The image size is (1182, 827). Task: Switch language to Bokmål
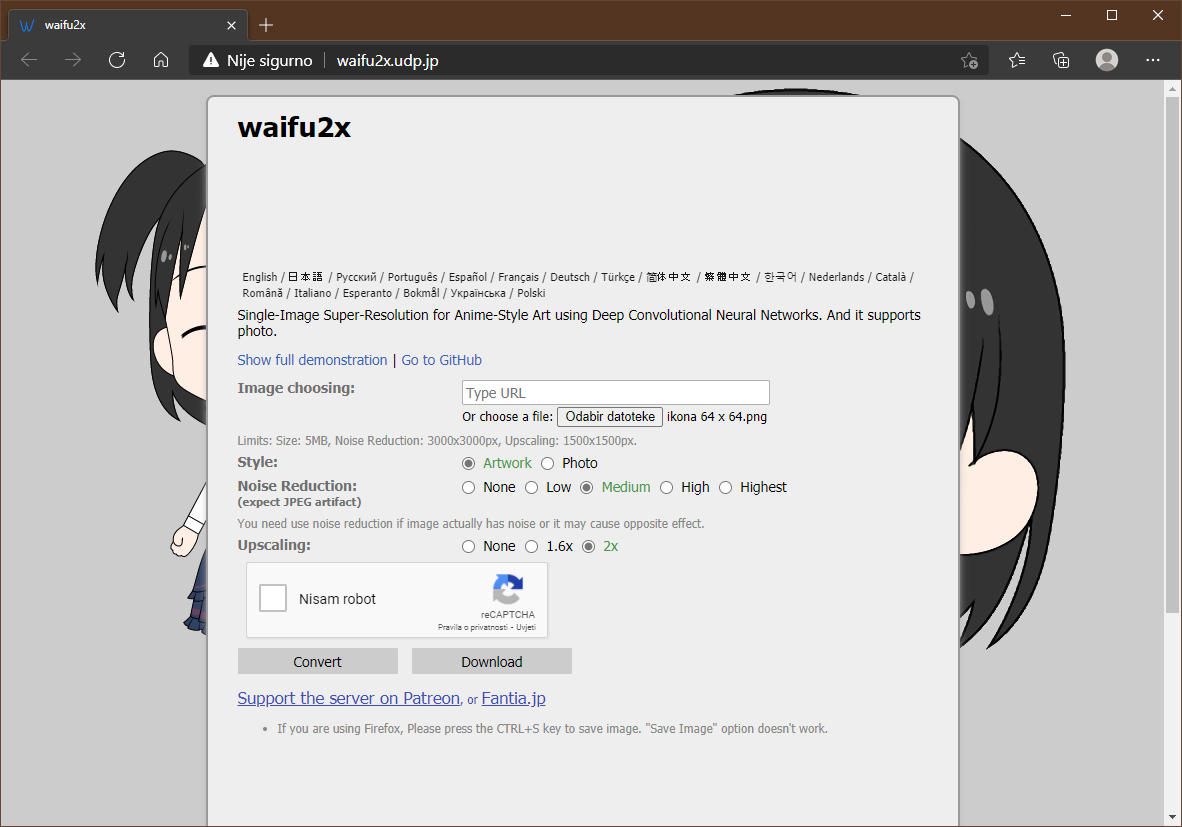click(421, 293)
